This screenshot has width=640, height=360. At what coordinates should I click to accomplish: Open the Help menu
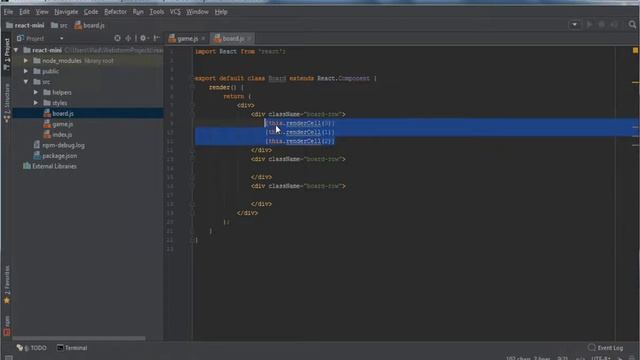[221, 12]
